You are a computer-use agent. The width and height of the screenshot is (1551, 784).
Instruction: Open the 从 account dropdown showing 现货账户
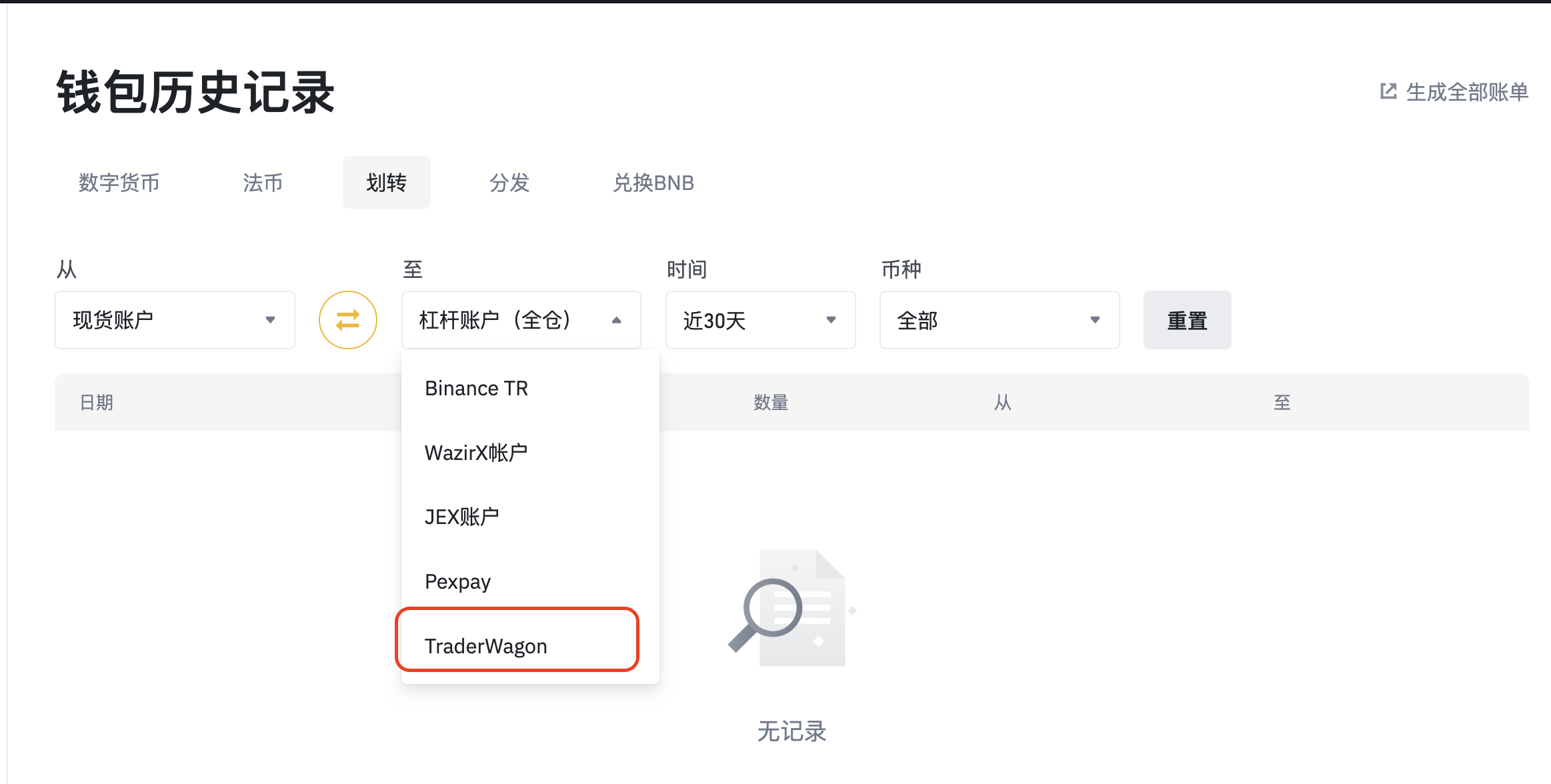[x=175, y=320]
